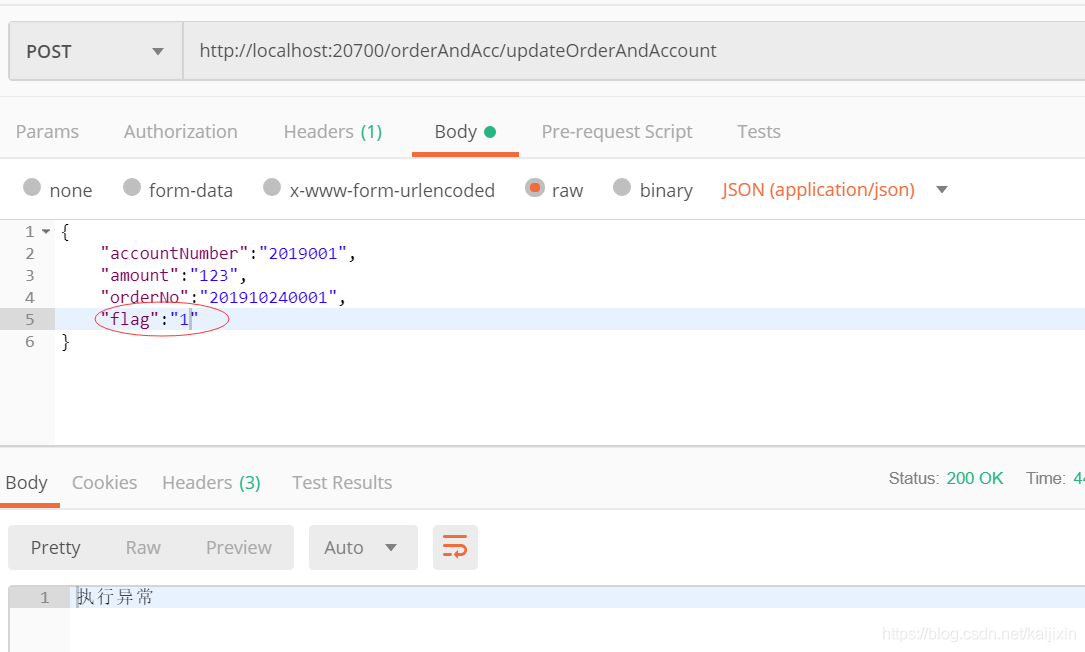Click the closing brace on line 6
This screenshot has height=652, width=1085.
pyautogui.click(x=66, y=341)
